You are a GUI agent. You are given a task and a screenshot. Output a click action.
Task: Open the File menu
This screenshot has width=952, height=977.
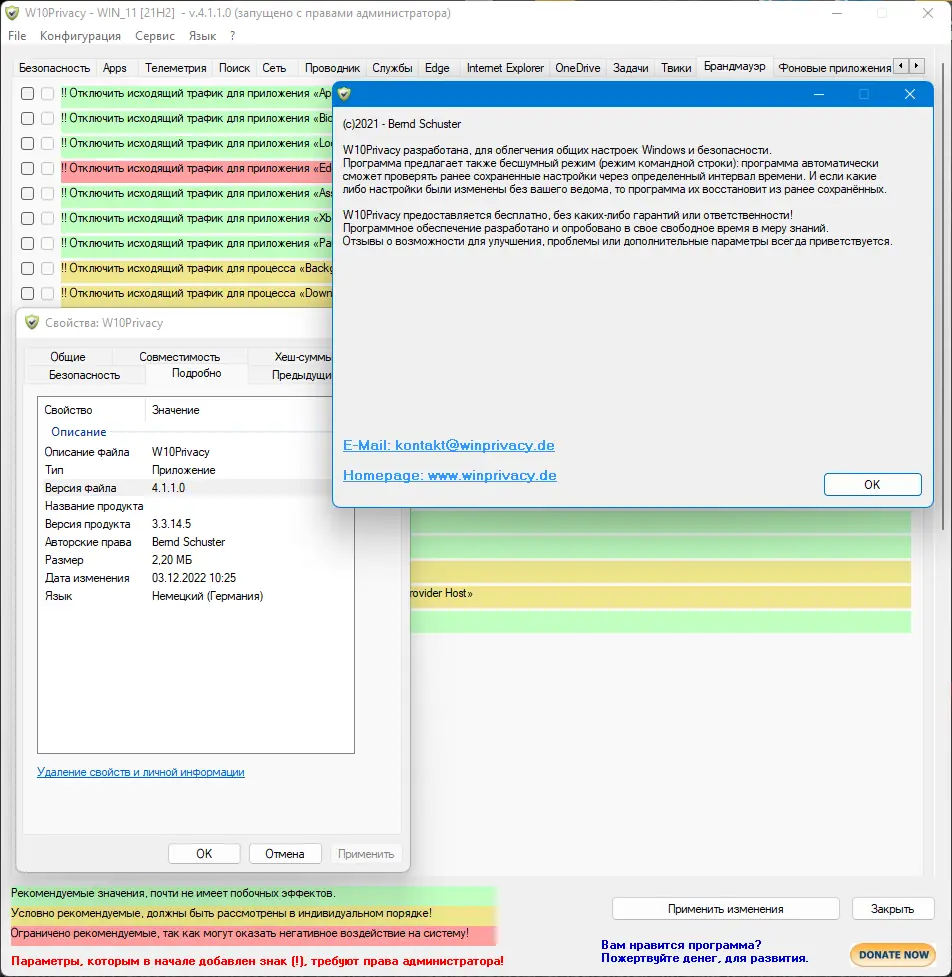click(x=17, y=36)
